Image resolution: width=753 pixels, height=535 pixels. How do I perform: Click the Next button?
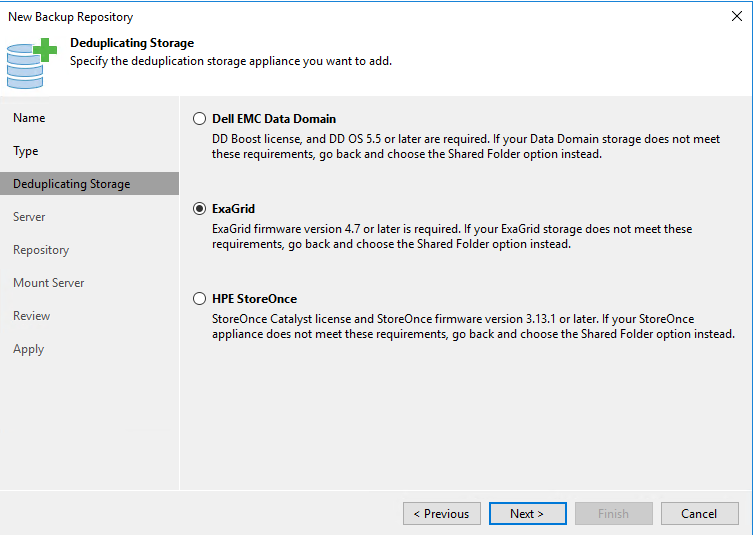(527, 514)
